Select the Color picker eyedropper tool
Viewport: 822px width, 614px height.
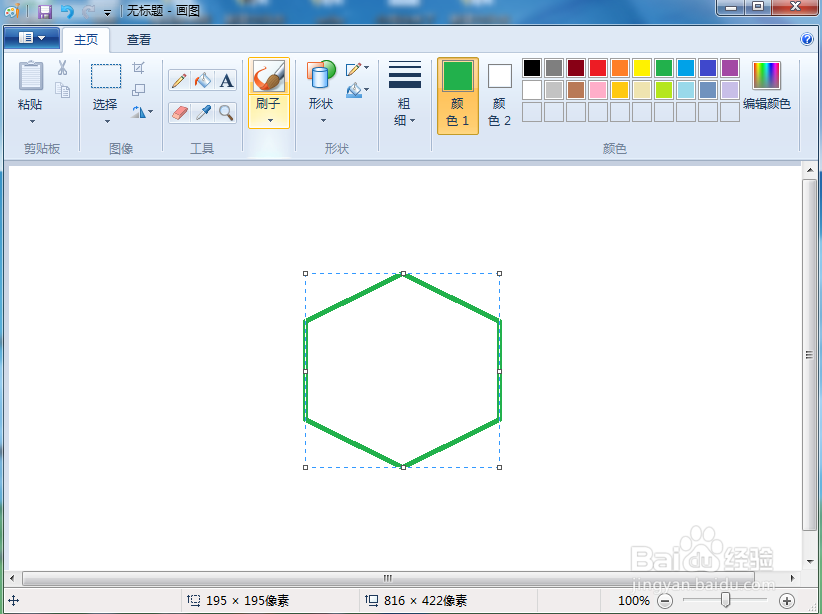tap(203, 113)
